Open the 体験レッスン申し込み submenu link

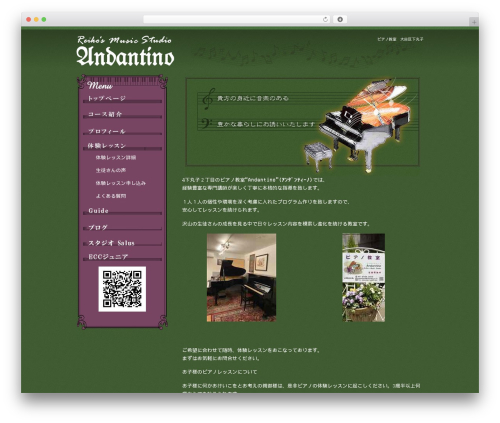121,183
